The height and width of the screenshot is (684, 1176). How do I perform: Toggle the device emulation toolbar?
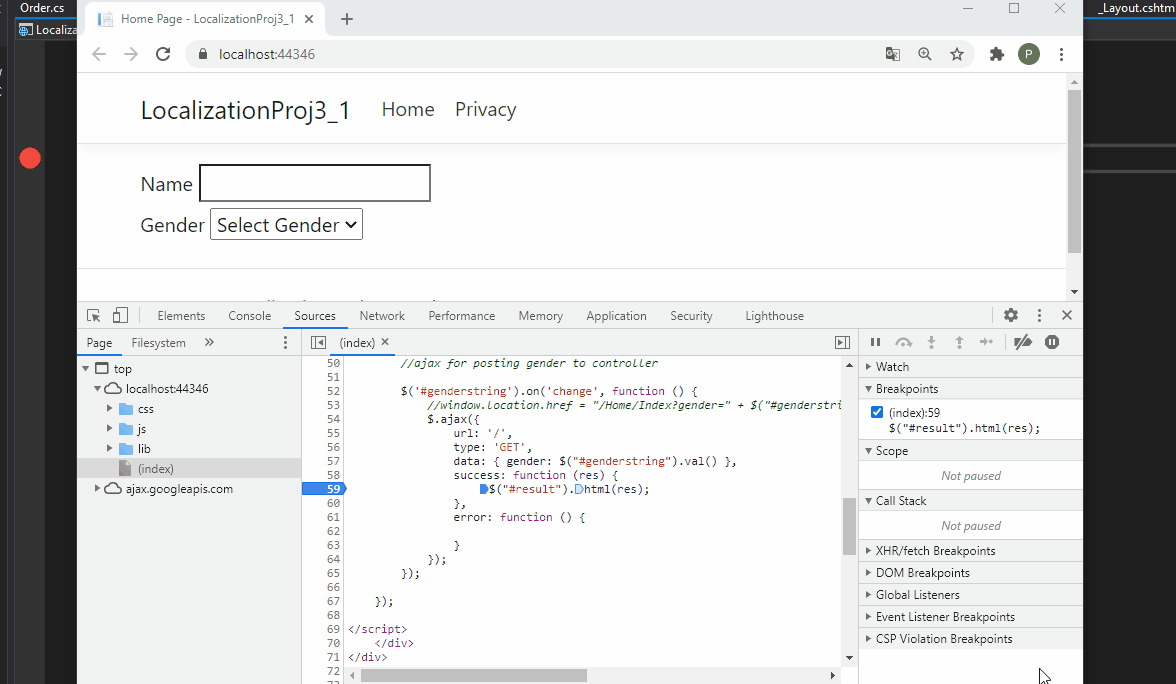[x=120, y=314]
